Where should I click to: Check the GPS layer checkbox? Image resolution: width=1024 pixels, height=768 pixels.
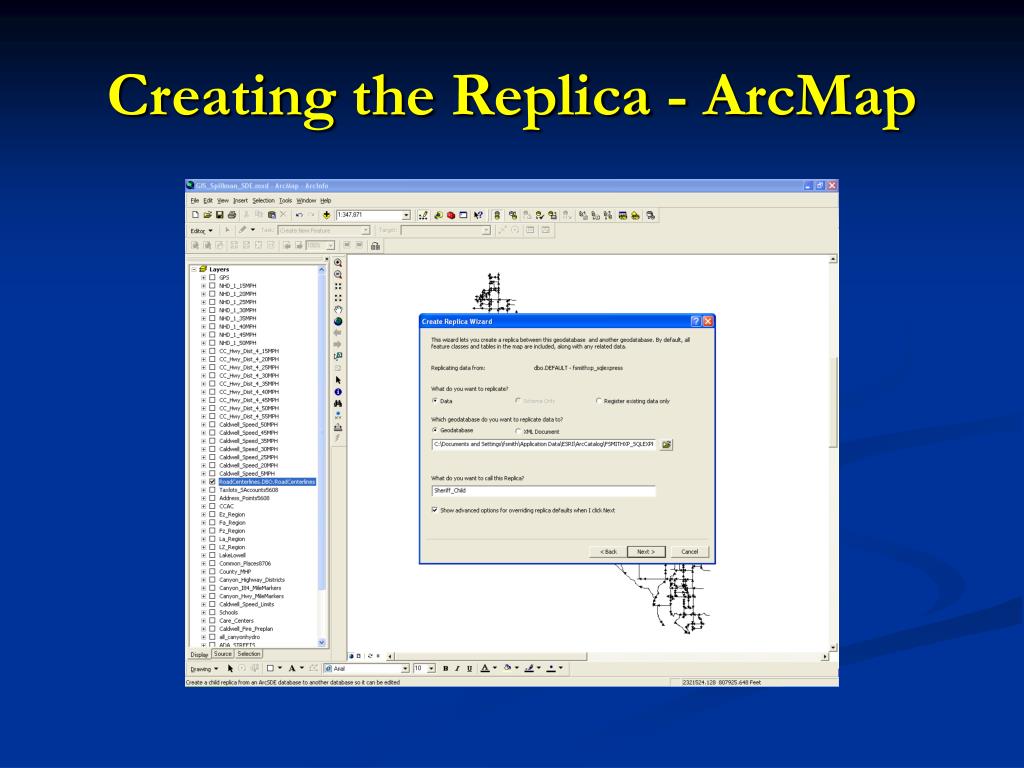click(212, 278)
